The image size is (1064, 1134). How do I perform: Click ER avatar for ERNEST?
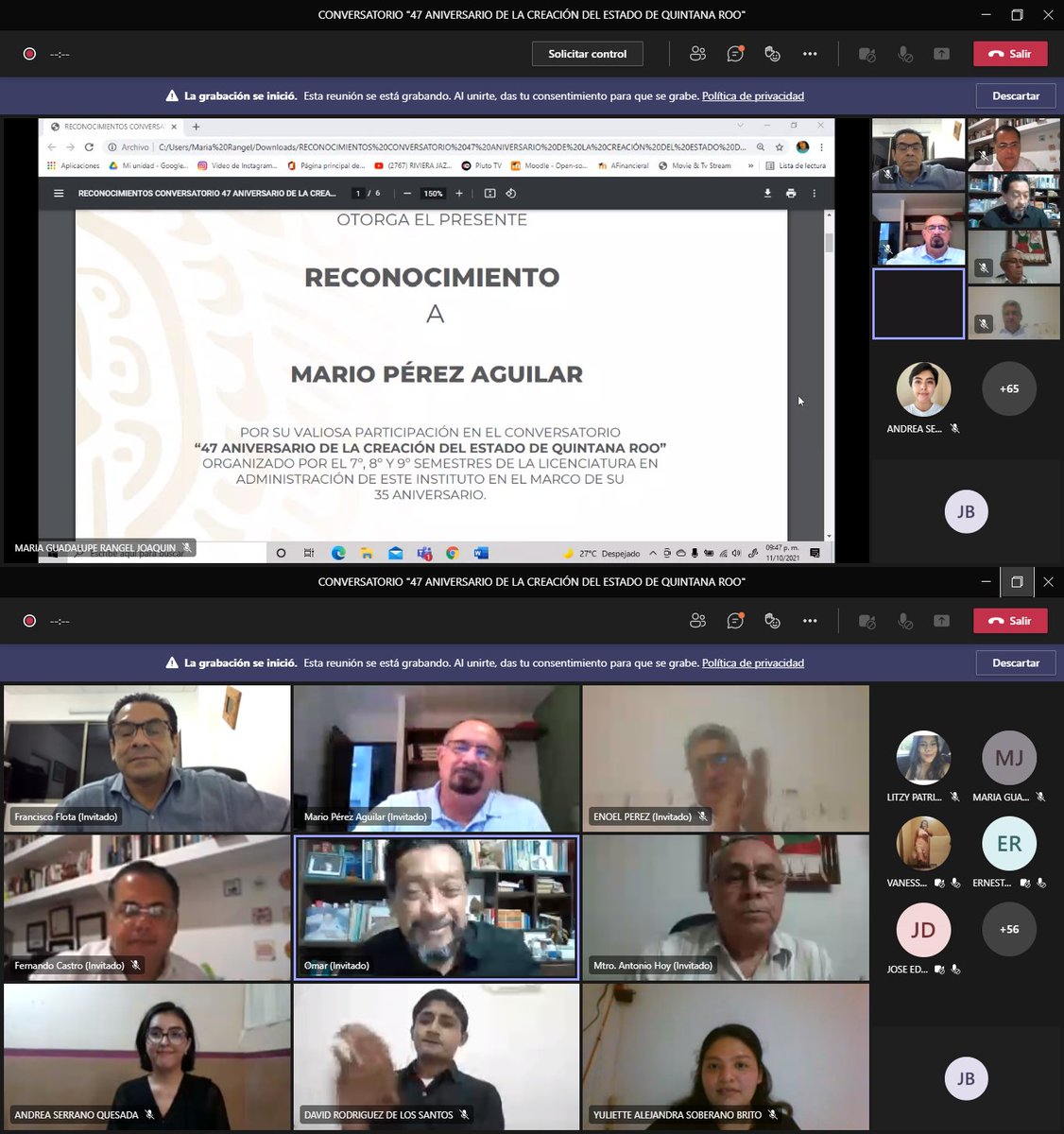tap(1009, 843)
